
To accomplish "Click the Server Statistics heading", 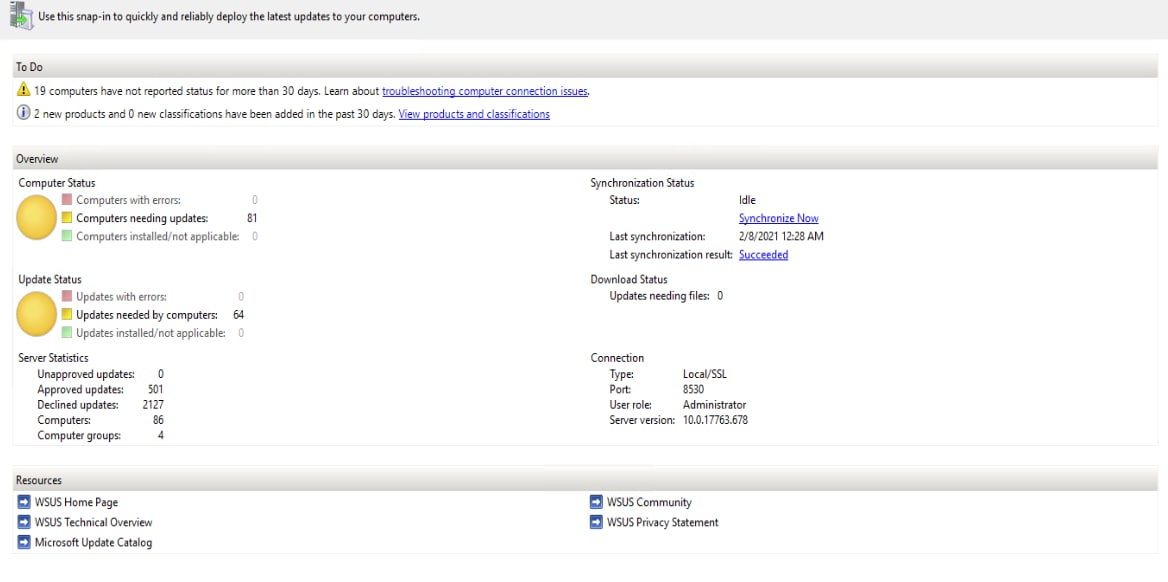I will tap(53, 358).
